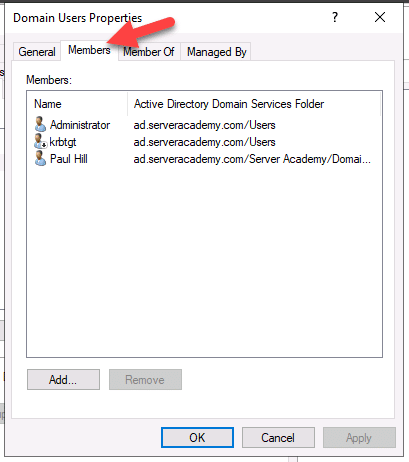Open the Members tab
Viewport: 409px width, 462px height.
click(x=89, y=50)
